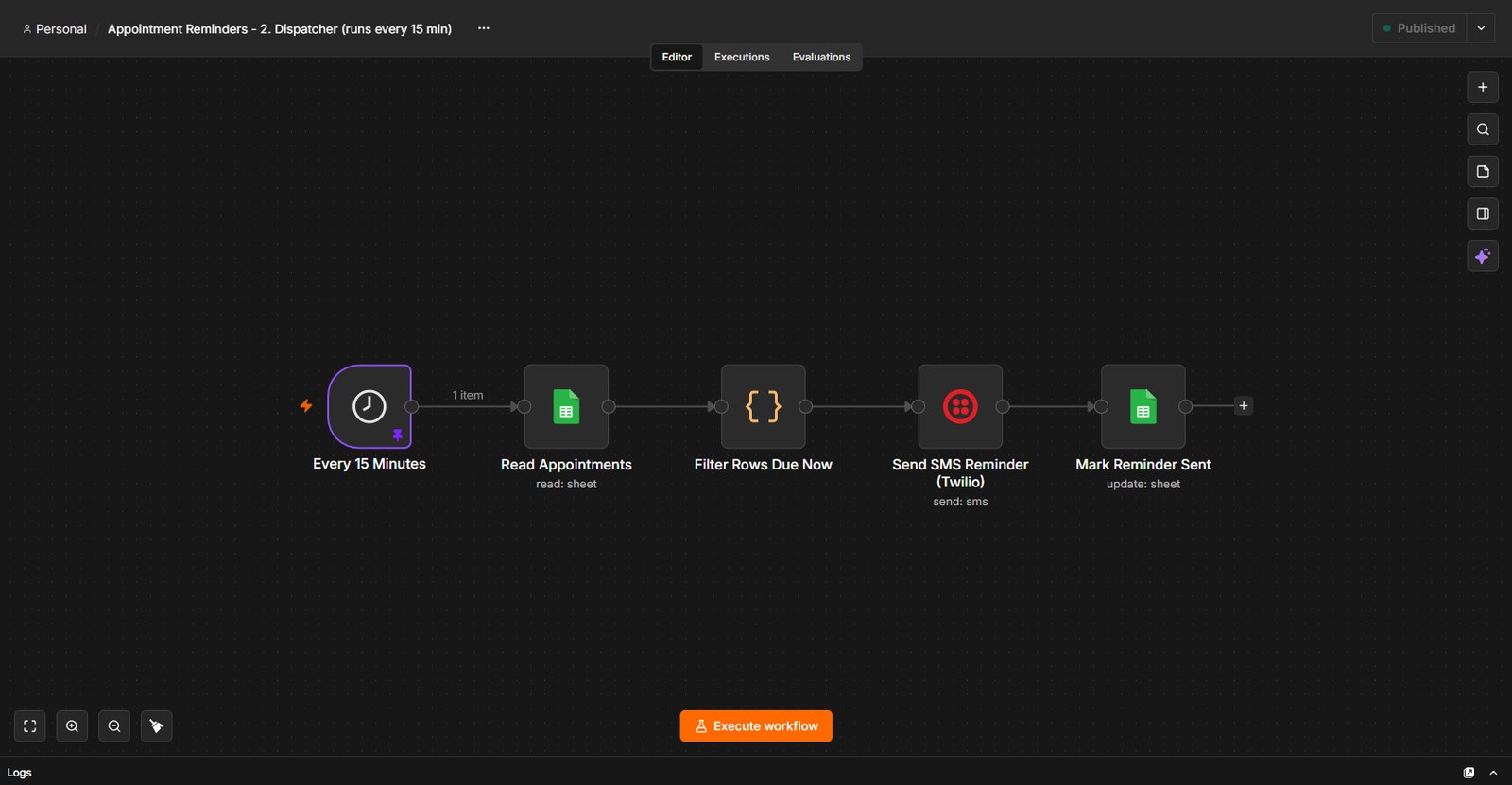Zoom to fit the workflow canvas
Viewport: 1512px width, 785px height.
tap(30, 726)
